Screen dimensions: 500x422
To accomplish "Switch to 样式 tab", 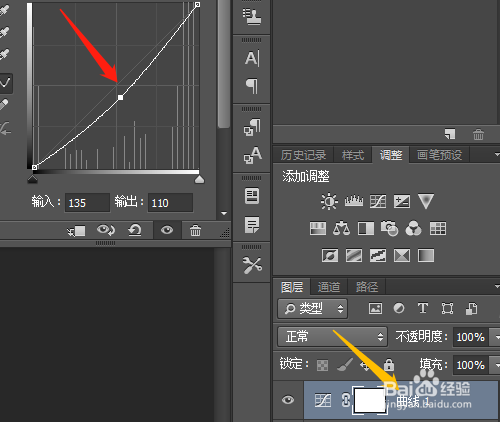I will 353,155.
